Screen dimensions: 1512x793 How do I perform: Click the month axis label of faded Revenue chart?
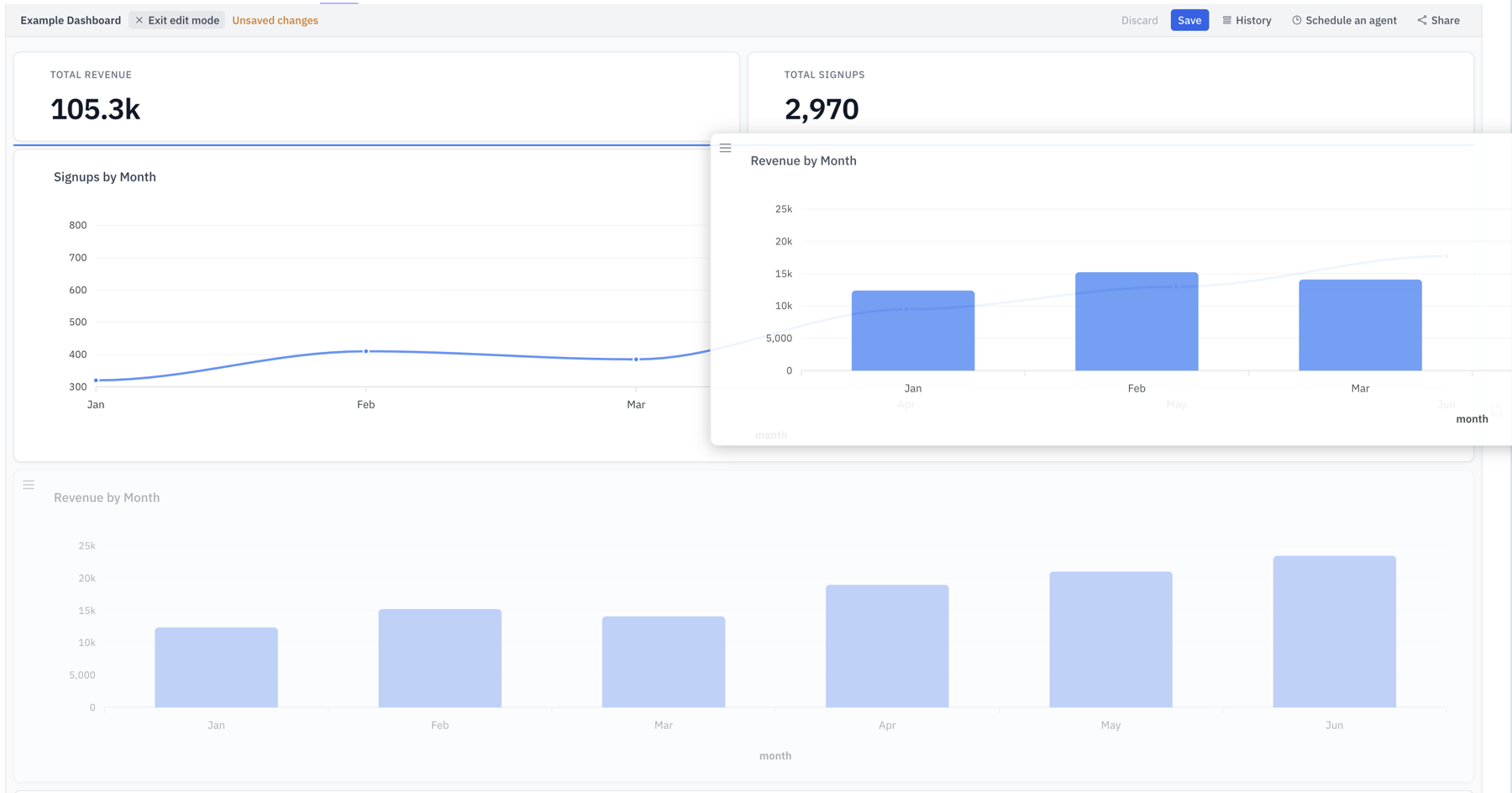click(x=775, y=756)
